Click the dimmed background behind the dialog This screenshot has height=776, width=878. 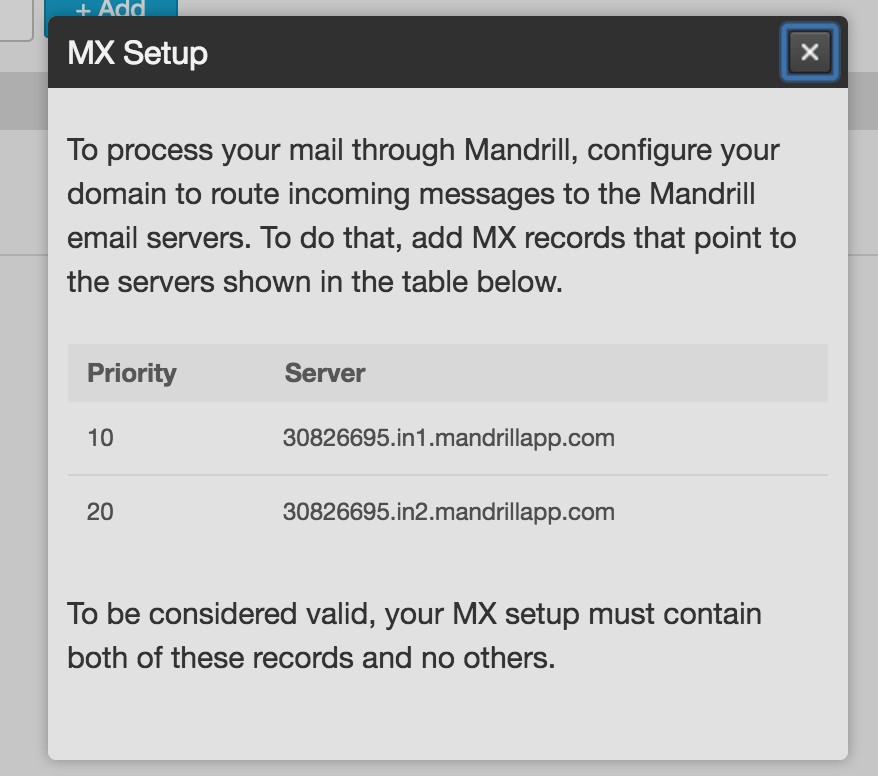(x=20, y=400)
